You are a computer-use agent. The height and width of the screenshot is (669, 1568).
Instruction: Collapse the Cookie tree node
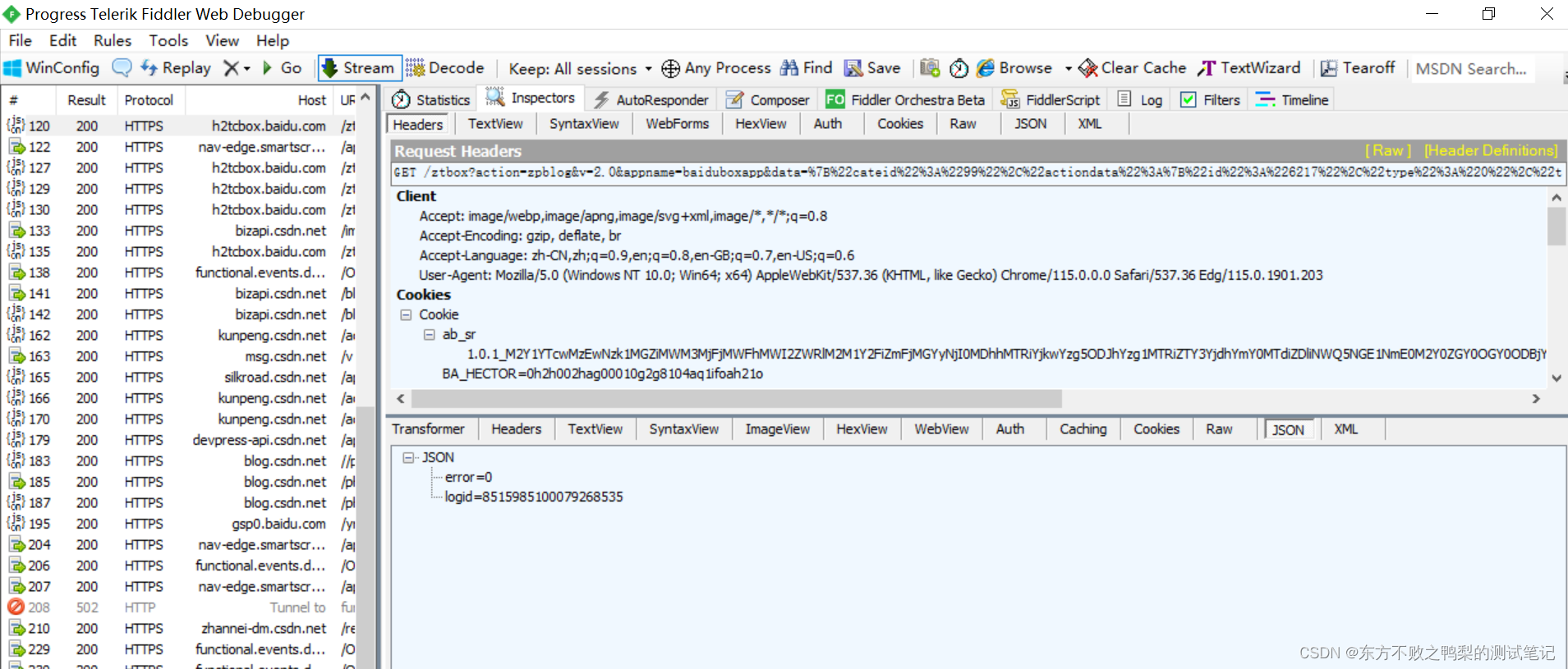(405, 314)
